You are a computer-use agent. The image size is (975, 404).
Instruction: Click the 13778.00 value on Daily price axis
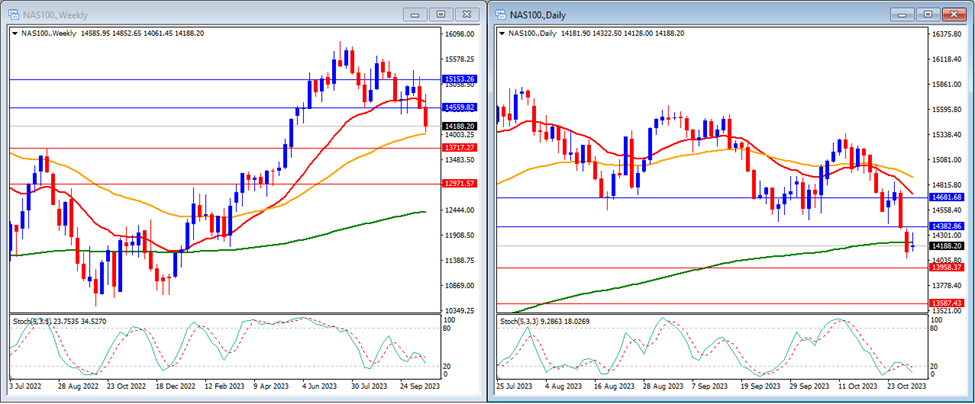[947, 285]
